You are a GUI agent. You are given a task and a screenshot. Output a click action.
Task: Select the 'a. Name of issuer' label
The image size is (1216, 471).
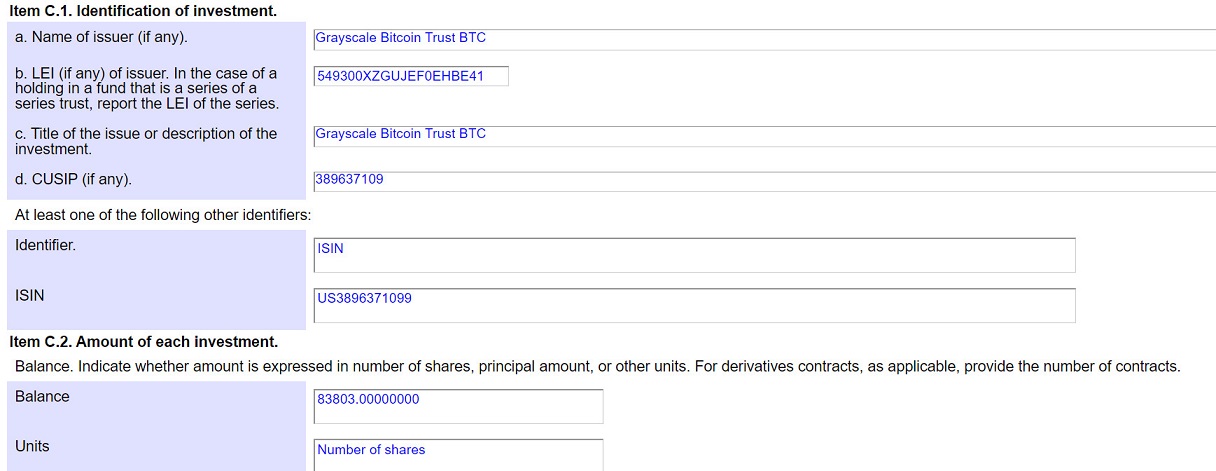101,38
